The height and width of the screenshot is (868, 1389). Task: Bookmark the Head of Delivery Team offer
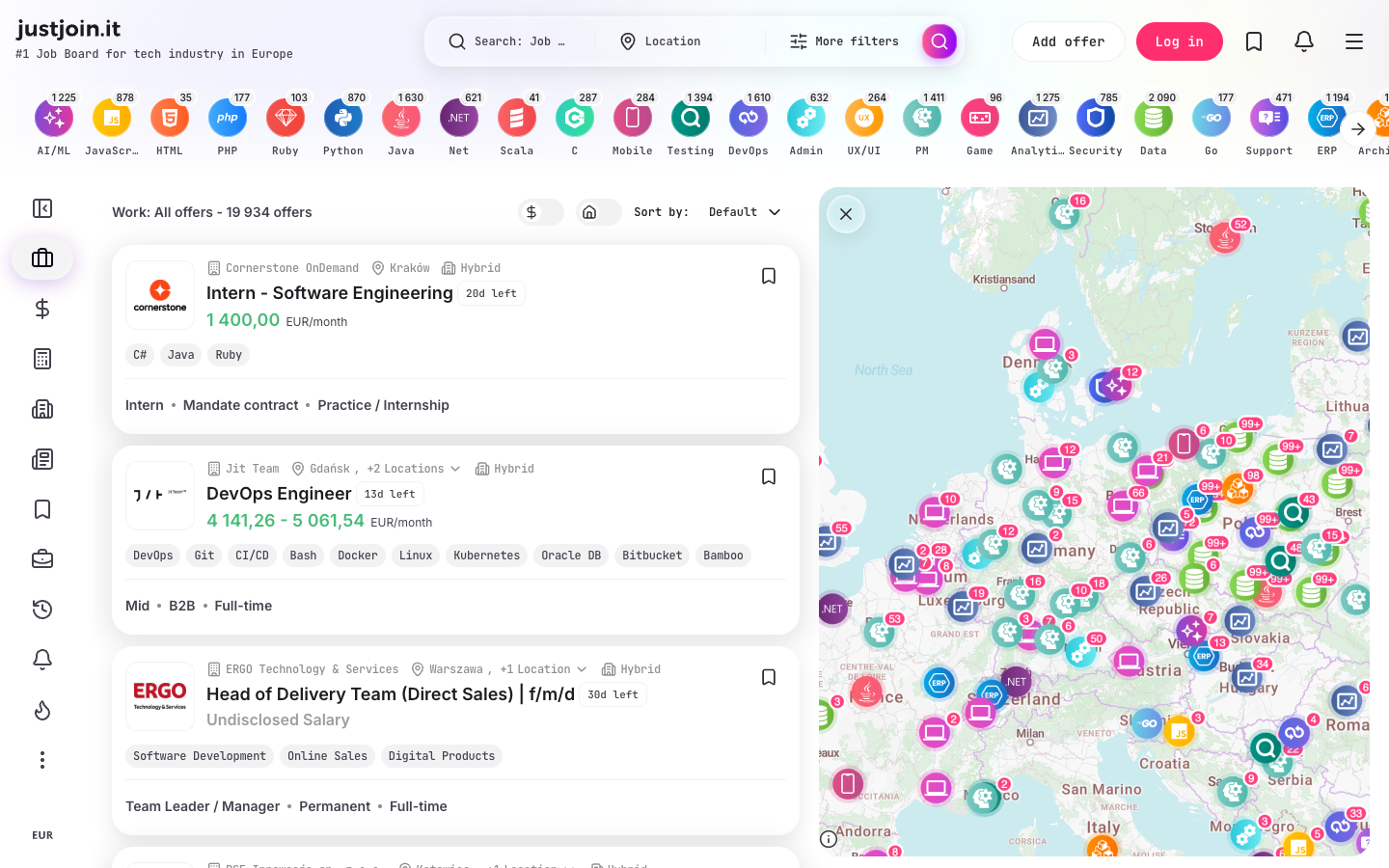[769, 677]
